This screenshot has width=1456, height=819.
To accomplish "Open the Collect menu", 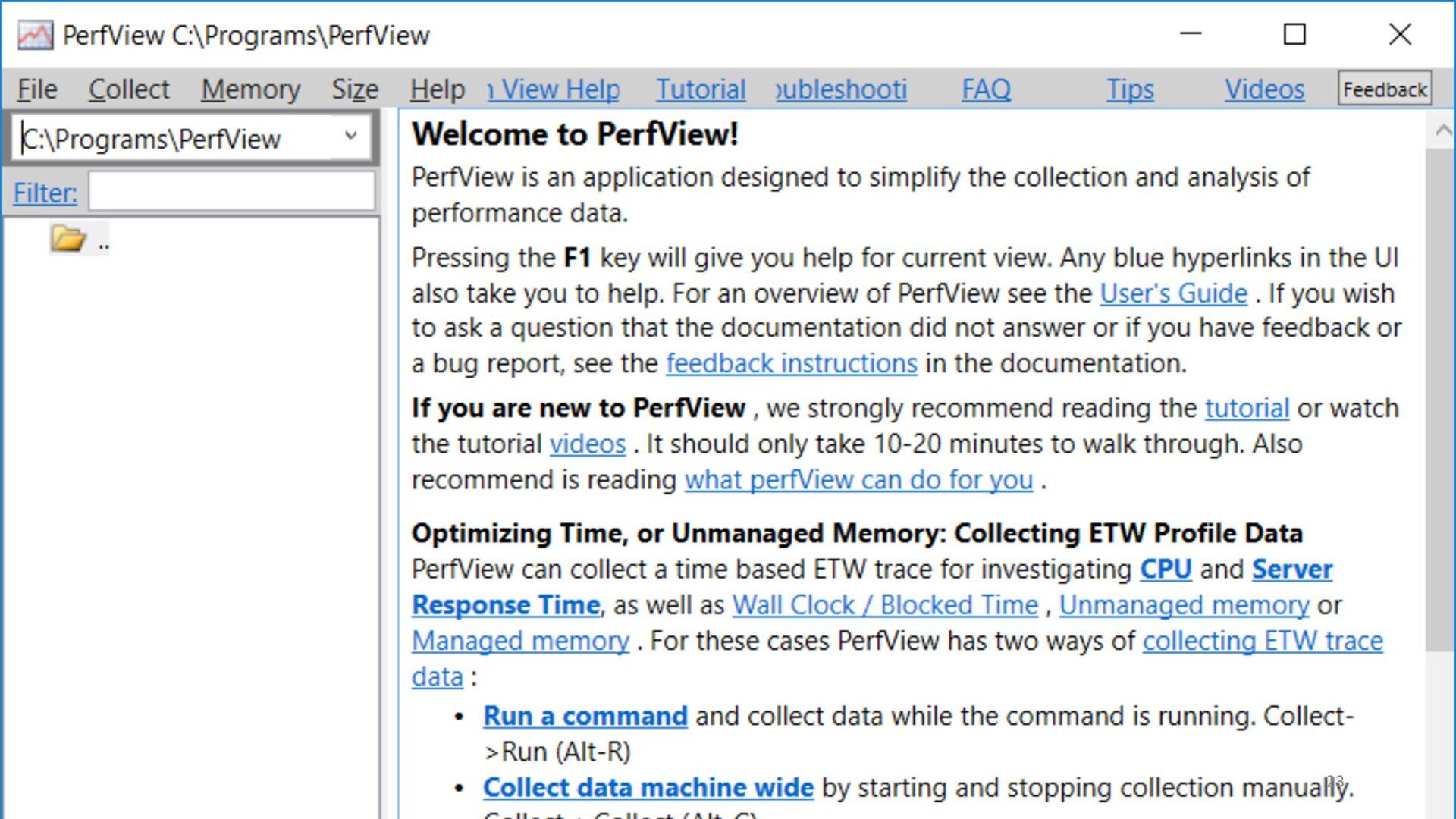I will [x=129, y=89].
